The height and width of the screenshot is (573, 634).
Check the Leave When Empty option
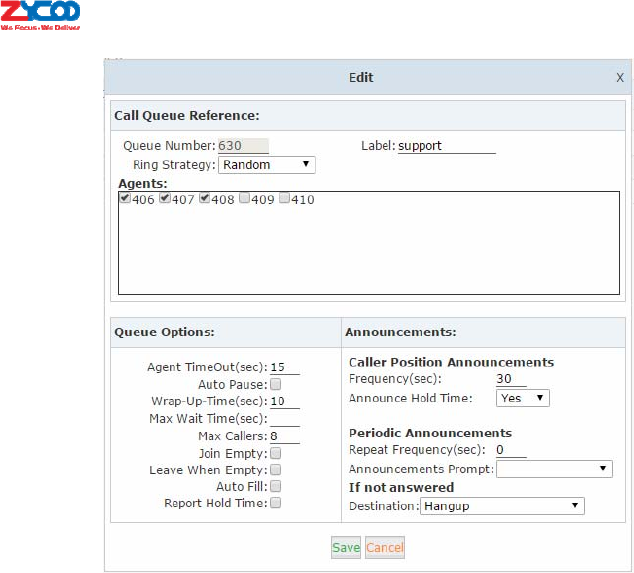pyautogui.click(x=276, y=469)
